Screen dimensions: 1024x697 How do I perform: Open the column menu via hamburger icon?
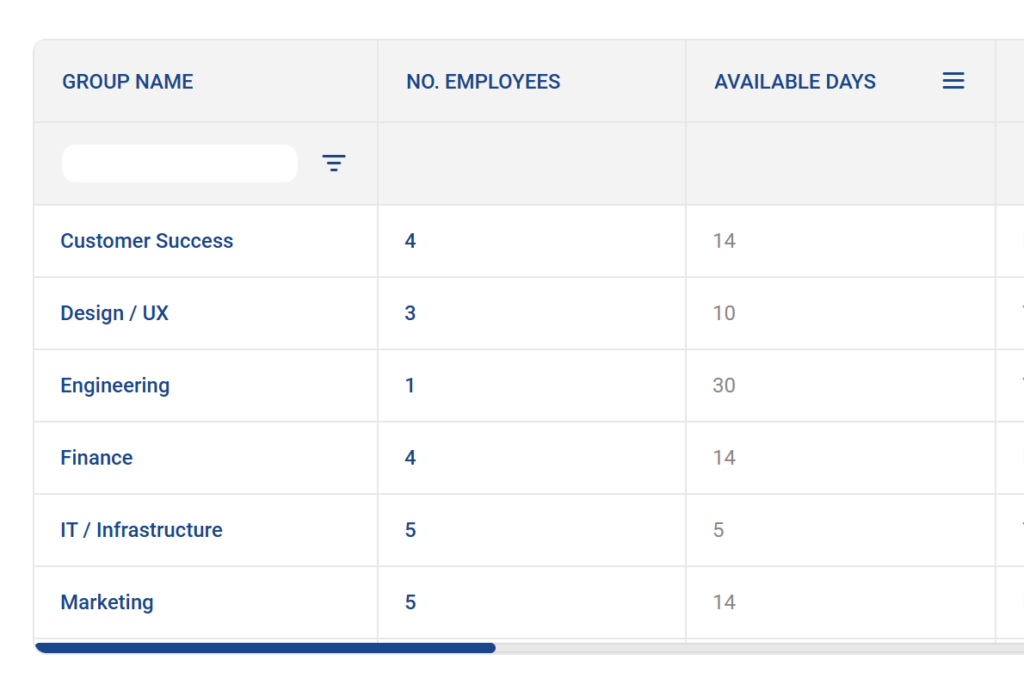pos(953,81)
